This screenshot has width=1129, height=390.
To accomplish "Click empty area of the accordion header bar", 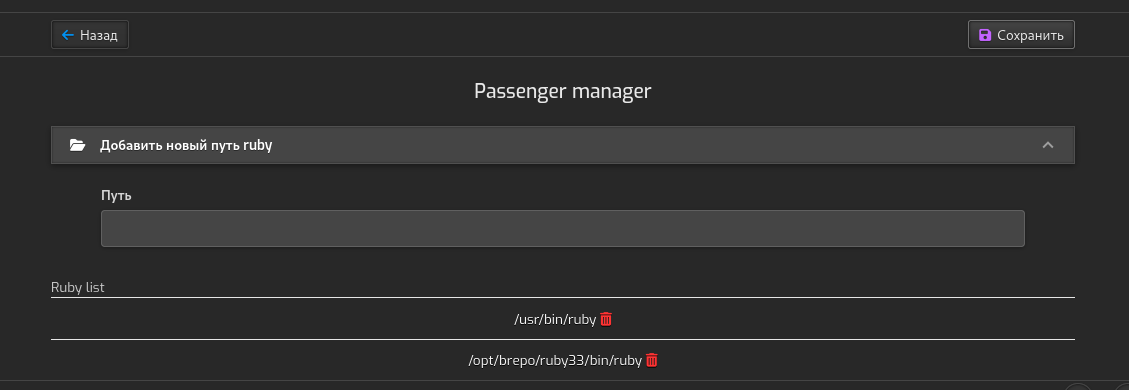I will click(x=648, y=145).
